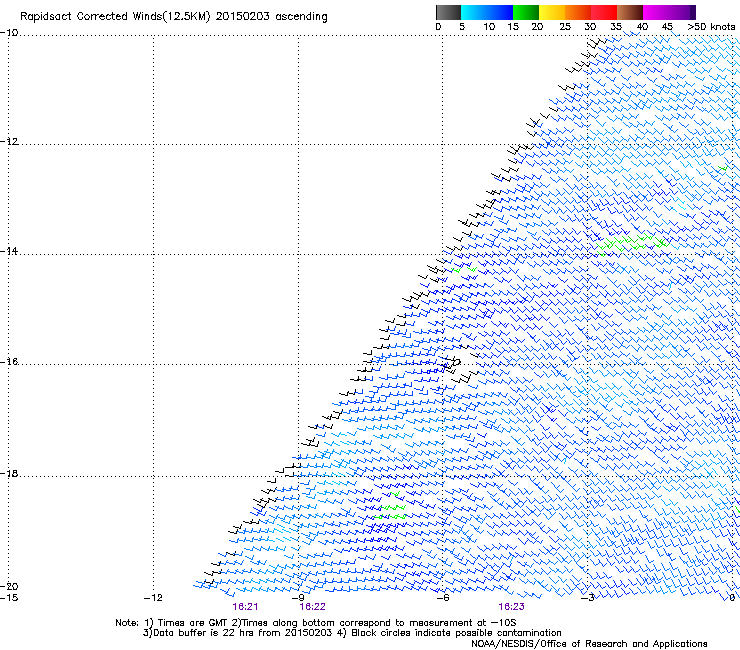Pick the blue 5–15 knots legend gradient

(x=487, y=12)
